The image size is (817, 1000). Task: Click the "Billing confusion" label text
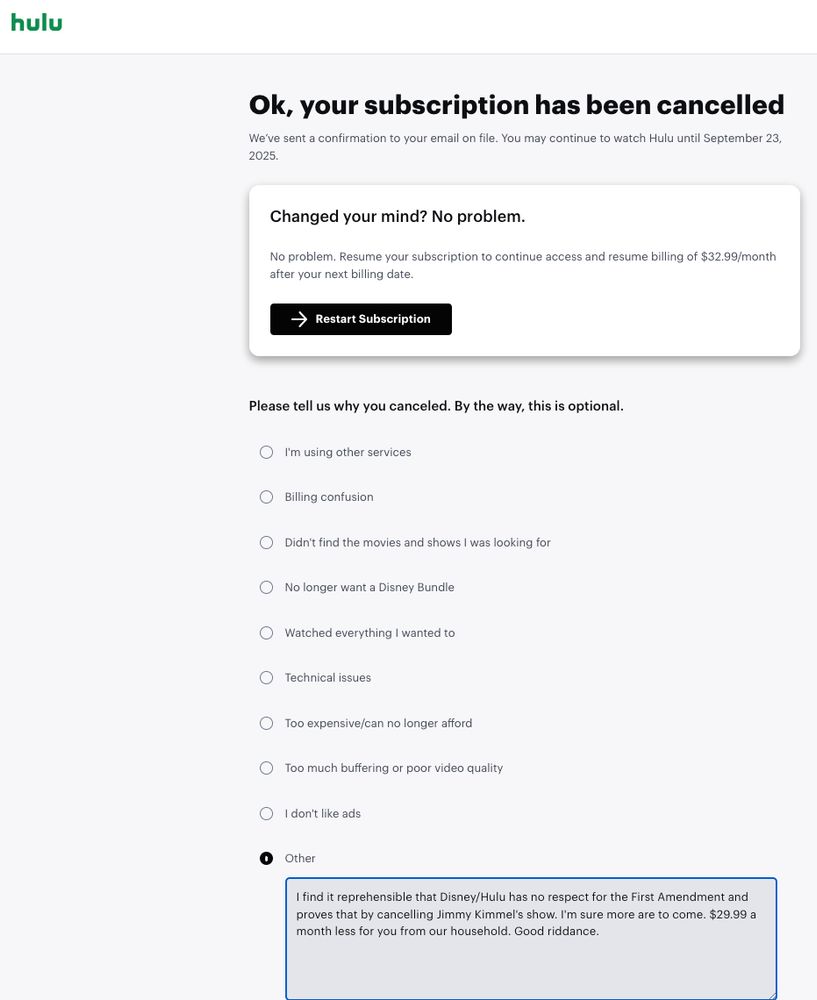[329, 497]
